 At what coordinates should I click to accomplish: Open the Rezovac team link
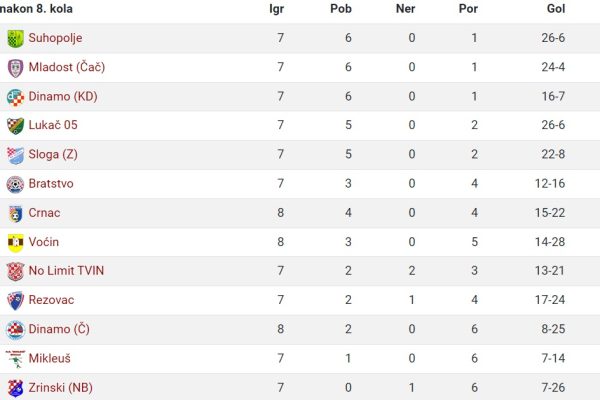[51, 300]
